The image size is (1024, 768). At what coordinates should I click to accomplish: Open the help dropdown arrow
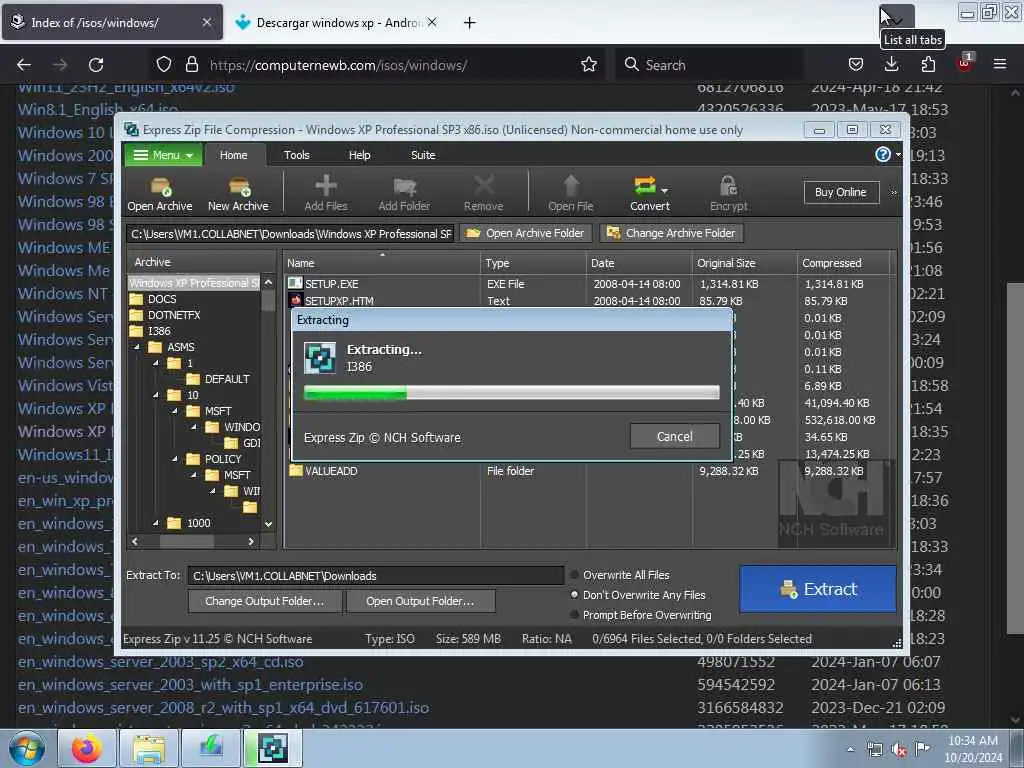(898, 155)
